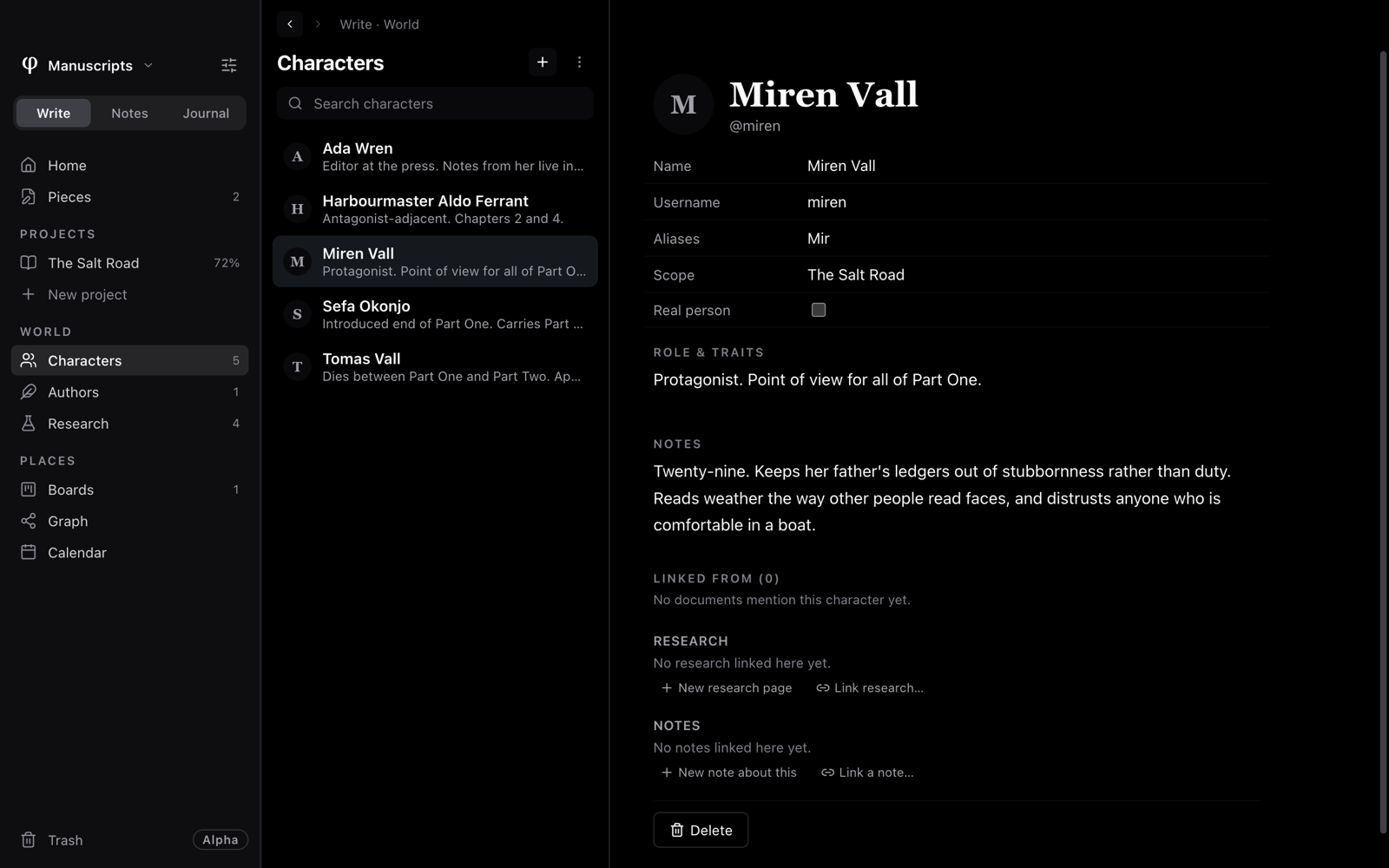The width and height of the screenshot is (1389, 868).
Task: Click New note about this
Action: click(x=728, y=773)
